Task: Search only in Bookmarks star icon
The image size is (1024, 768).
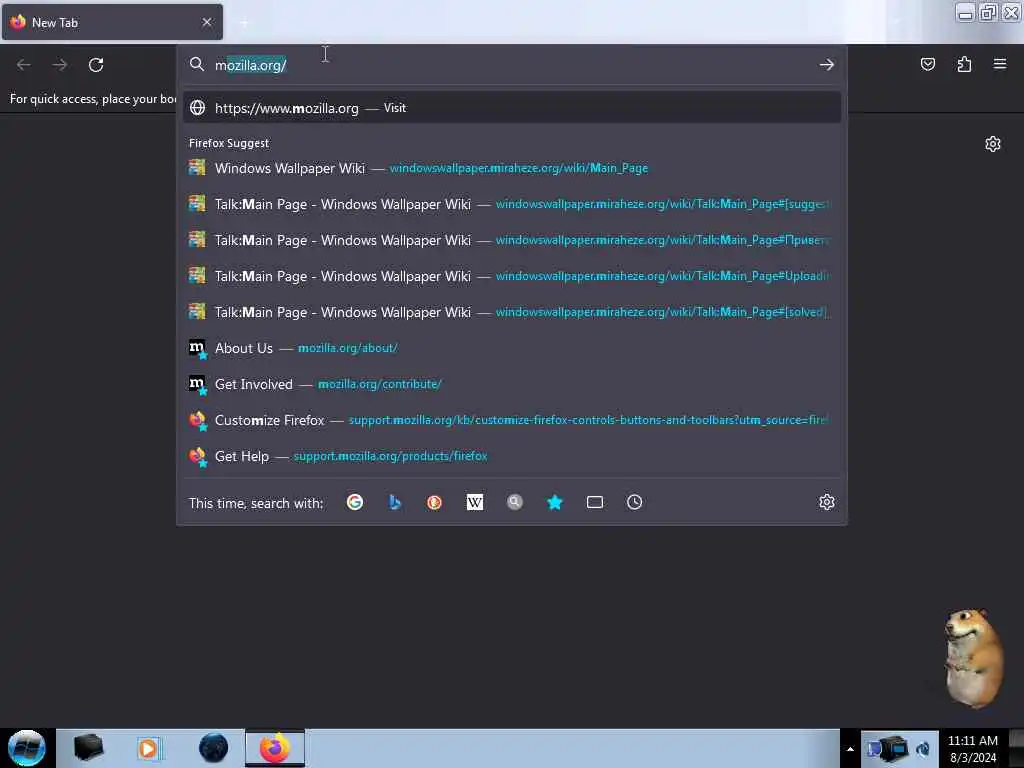Action: pos(554,502)
